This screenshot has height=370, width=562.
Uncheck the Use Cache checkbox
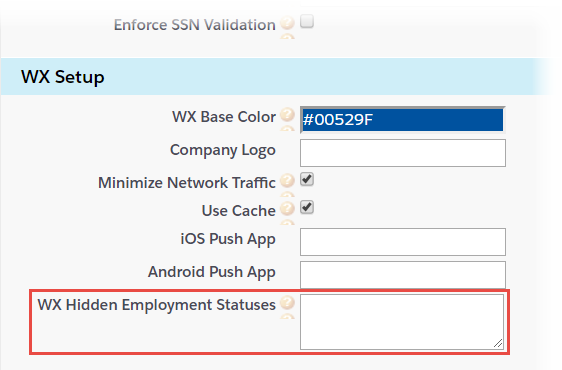(x=307, y=207)
